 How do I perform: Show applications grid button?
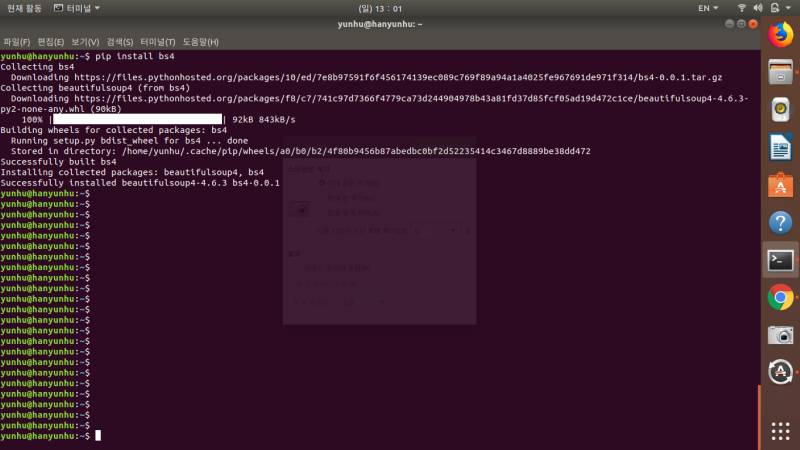pyautogui.click(x=780, y=431)
